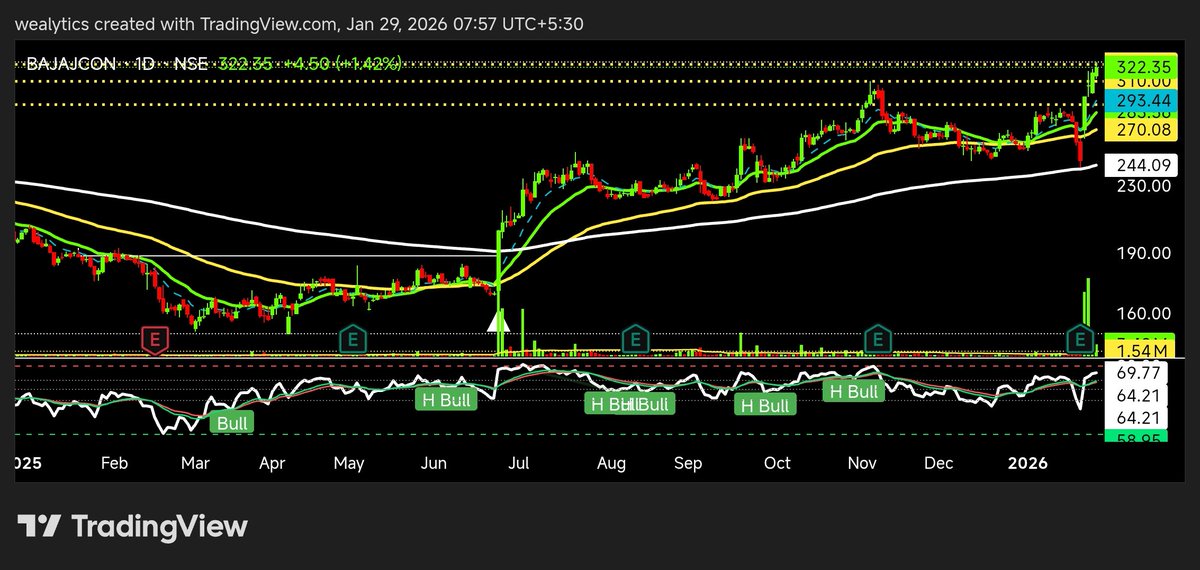1200x570 pixels.
Task: Click the H Bull label above November
Action: click(855, 392)
